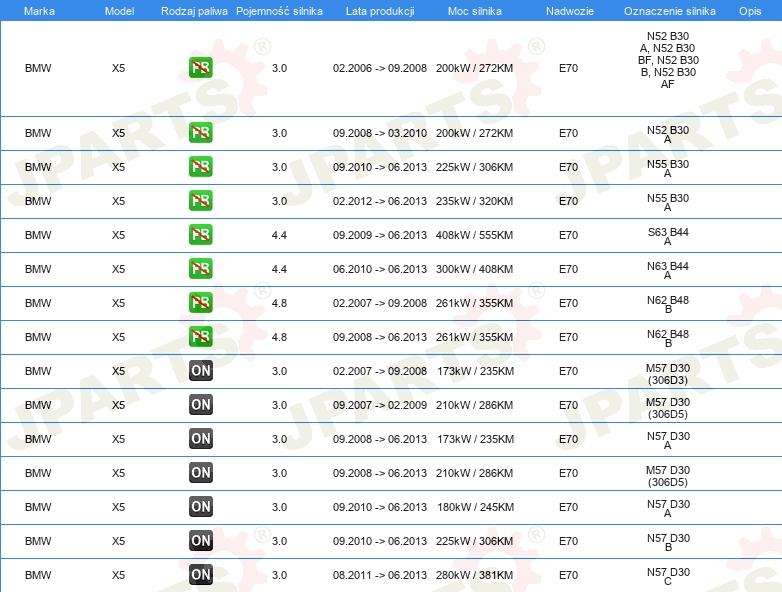This screenshot has width=782, height=592.
Task: Select the ON diesel icon in 180kW / 245KM row
Action: (x=201, y=507)
